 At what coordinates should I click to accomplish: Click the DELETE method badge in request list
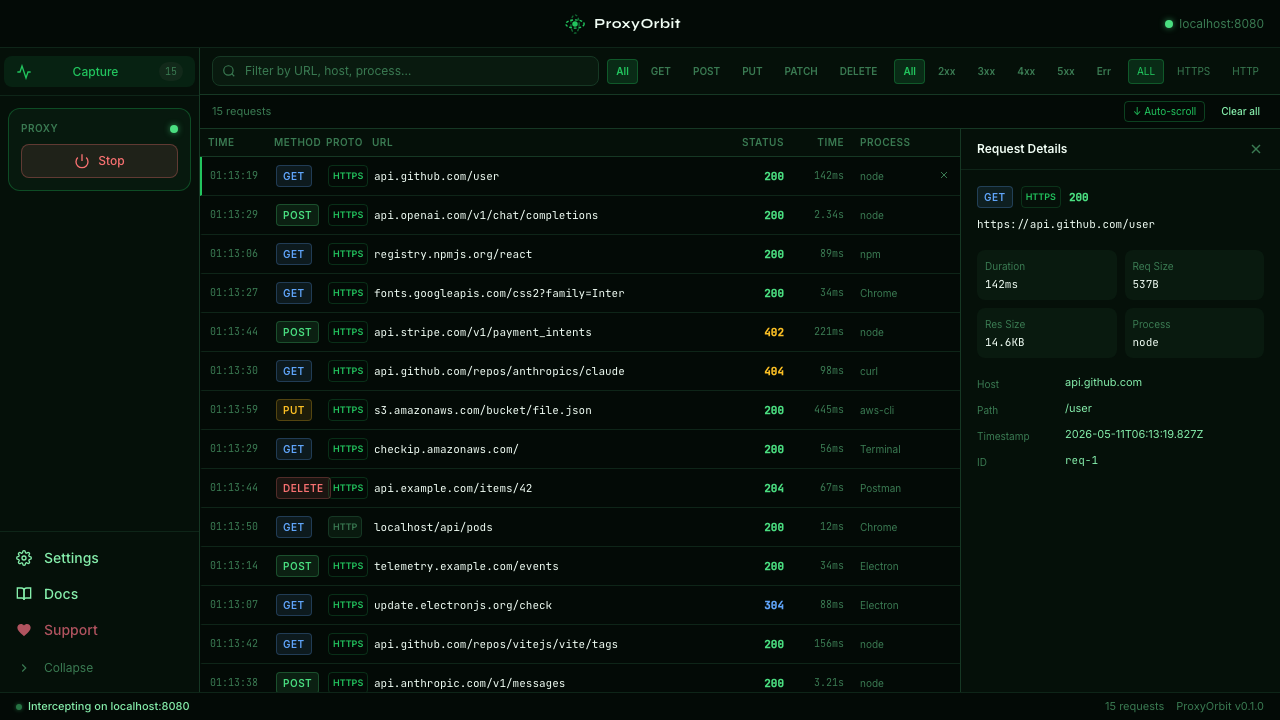coord(303,488)
